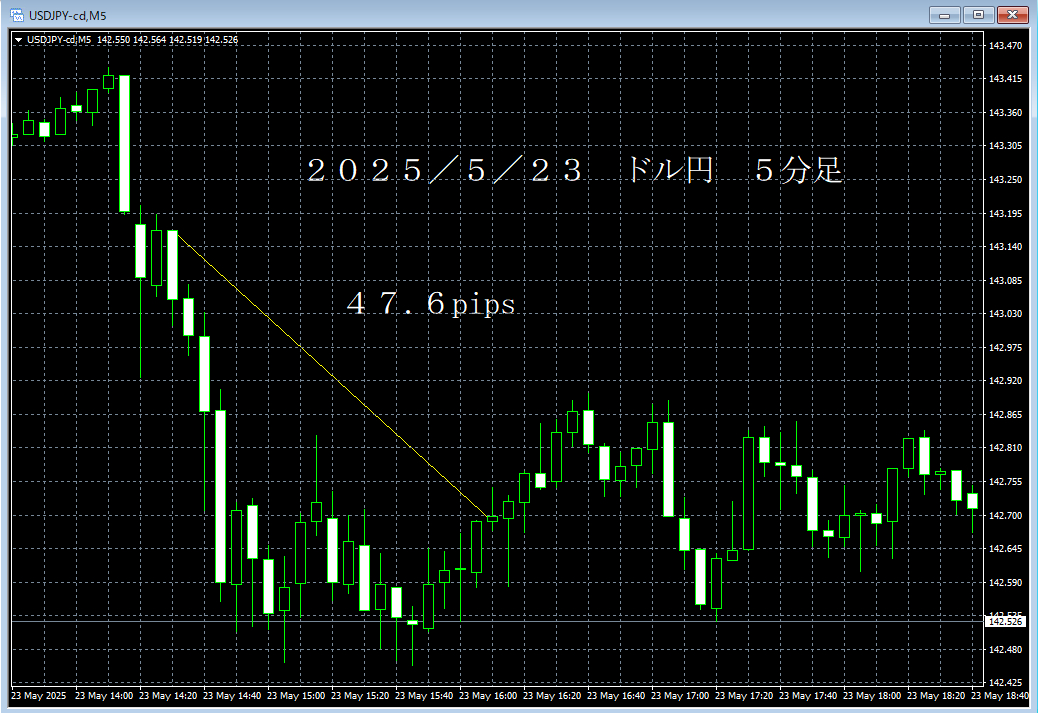Select the 47.6pips text label
The image size is (1038, 713).
pyautogui.click(x=432, y=304)
